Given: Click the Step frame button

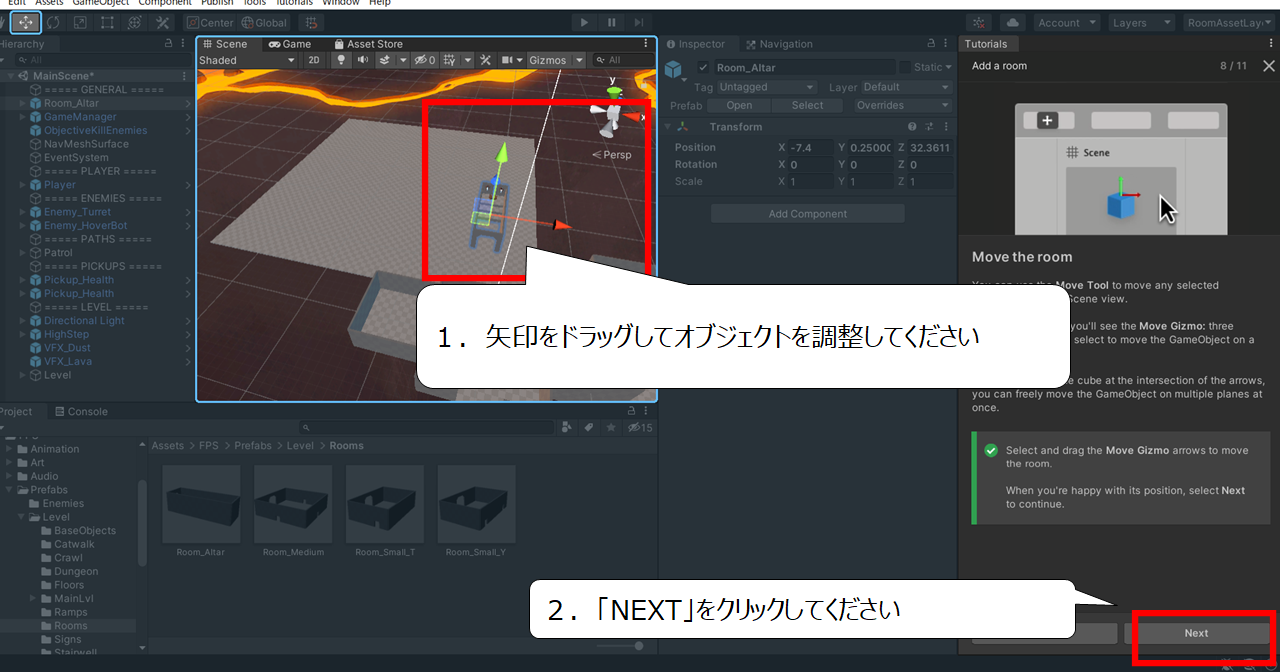Looking at the screenshot, I should click(639, 22).
